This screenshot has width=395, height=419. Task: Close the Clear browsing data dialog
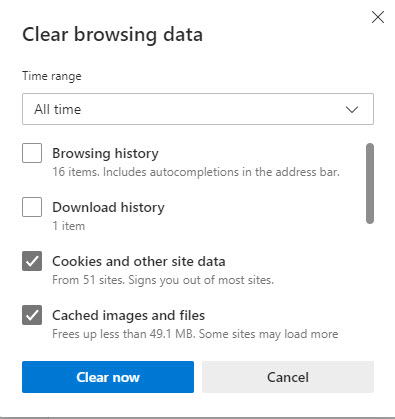click(378, 17)
